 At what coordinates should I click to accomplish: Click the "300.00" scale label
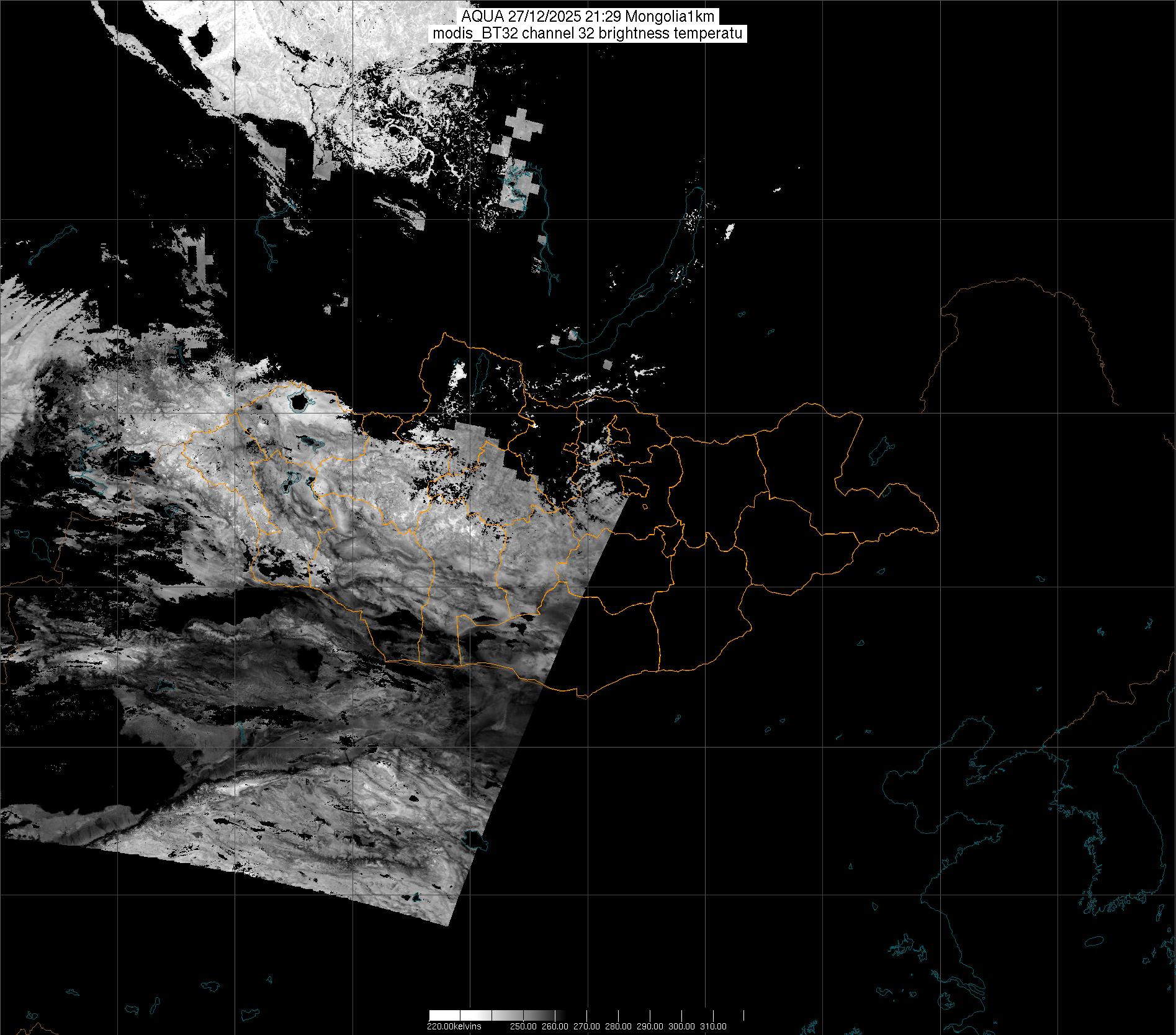click(682, 1026)
